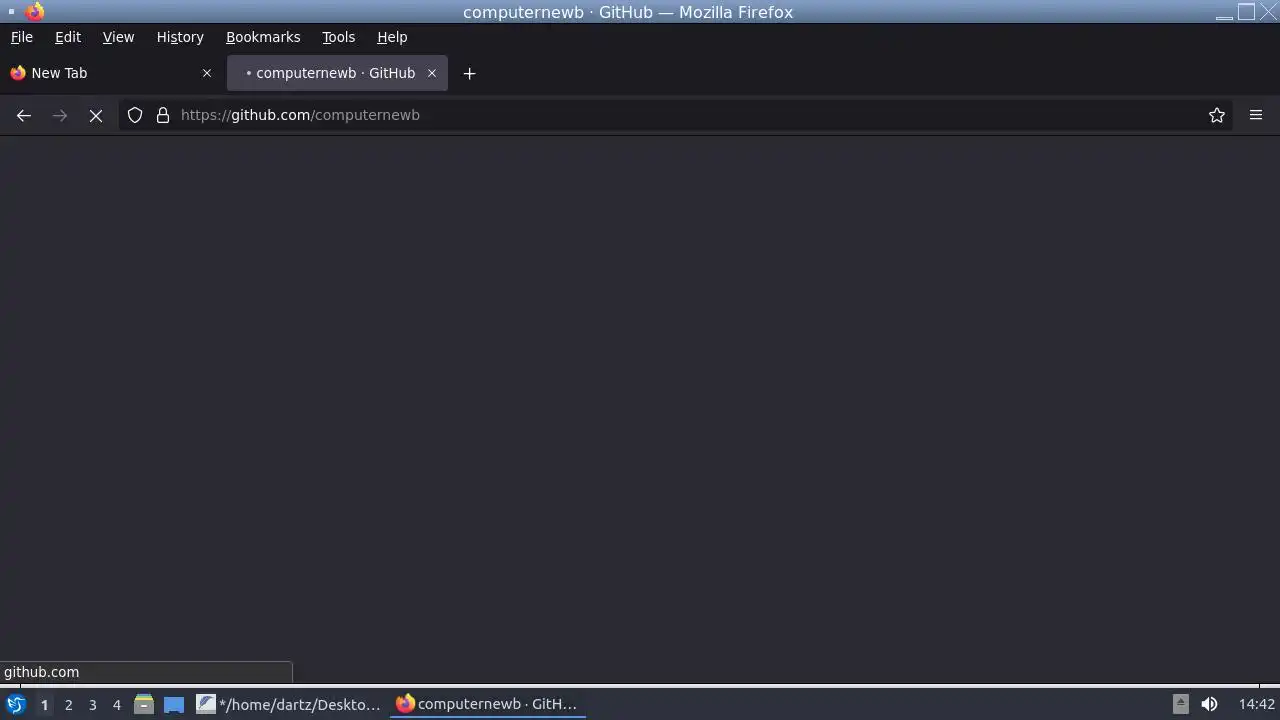Screen dimensions: 1280x720
Task: Close the computernewb · GitHub tab
Action: (432, 73)
